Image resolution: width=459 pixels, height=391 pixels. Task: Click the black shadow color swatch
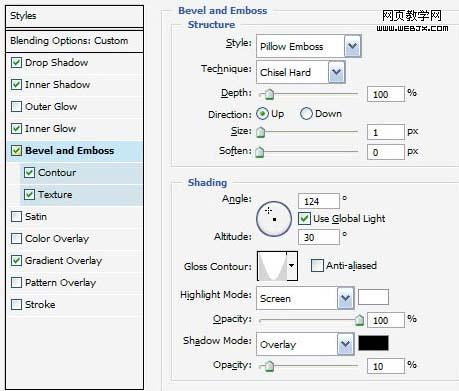(x=373, y=343)
